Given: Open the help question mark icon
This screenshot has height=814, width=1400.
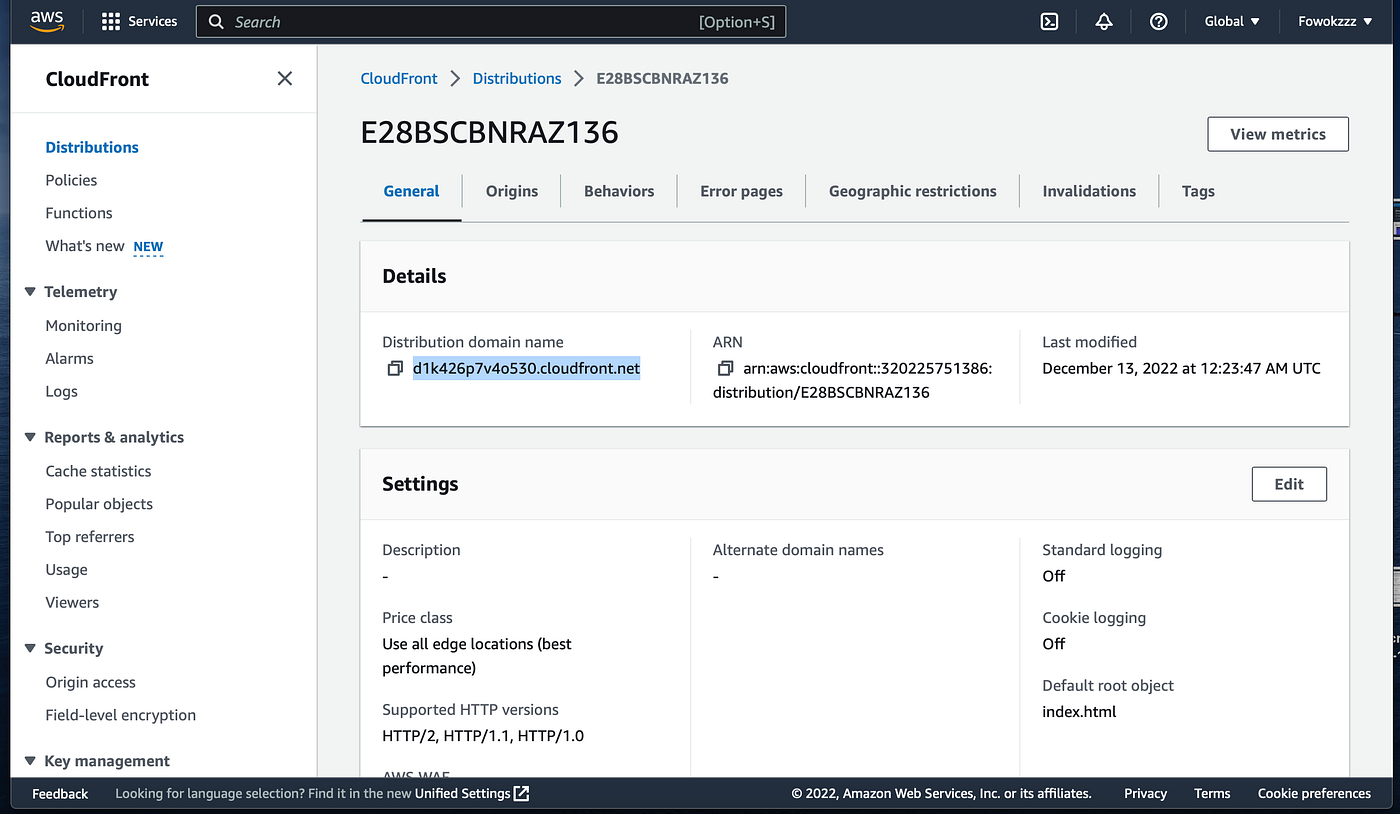Looking at the screenshot, I should tap(1158, 21).
